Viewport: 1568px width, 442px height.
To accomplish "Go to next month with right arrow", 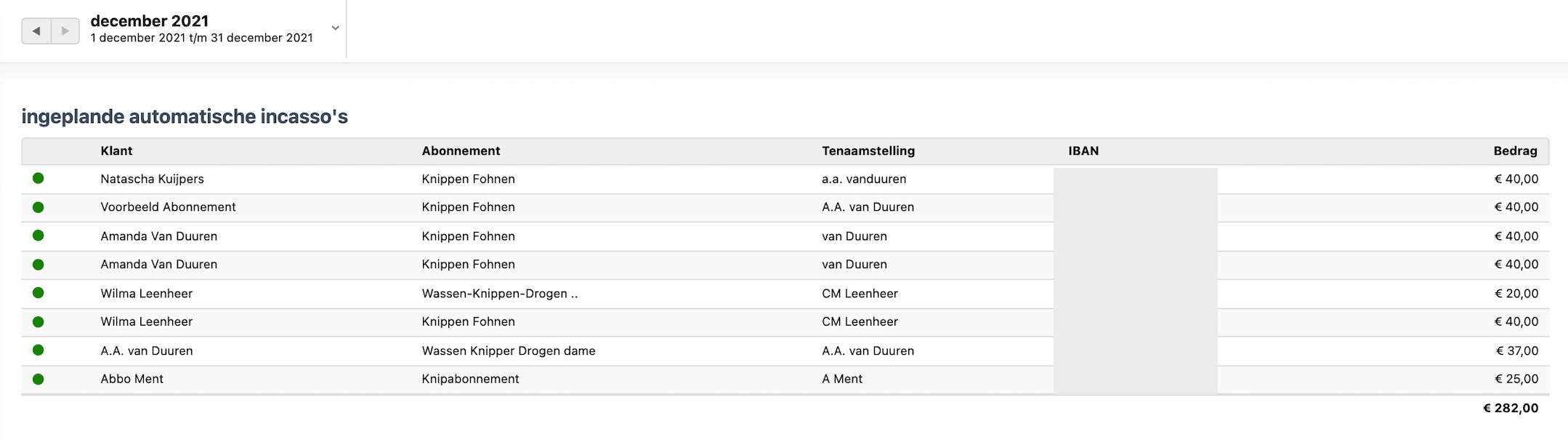I will pos(65,31).
